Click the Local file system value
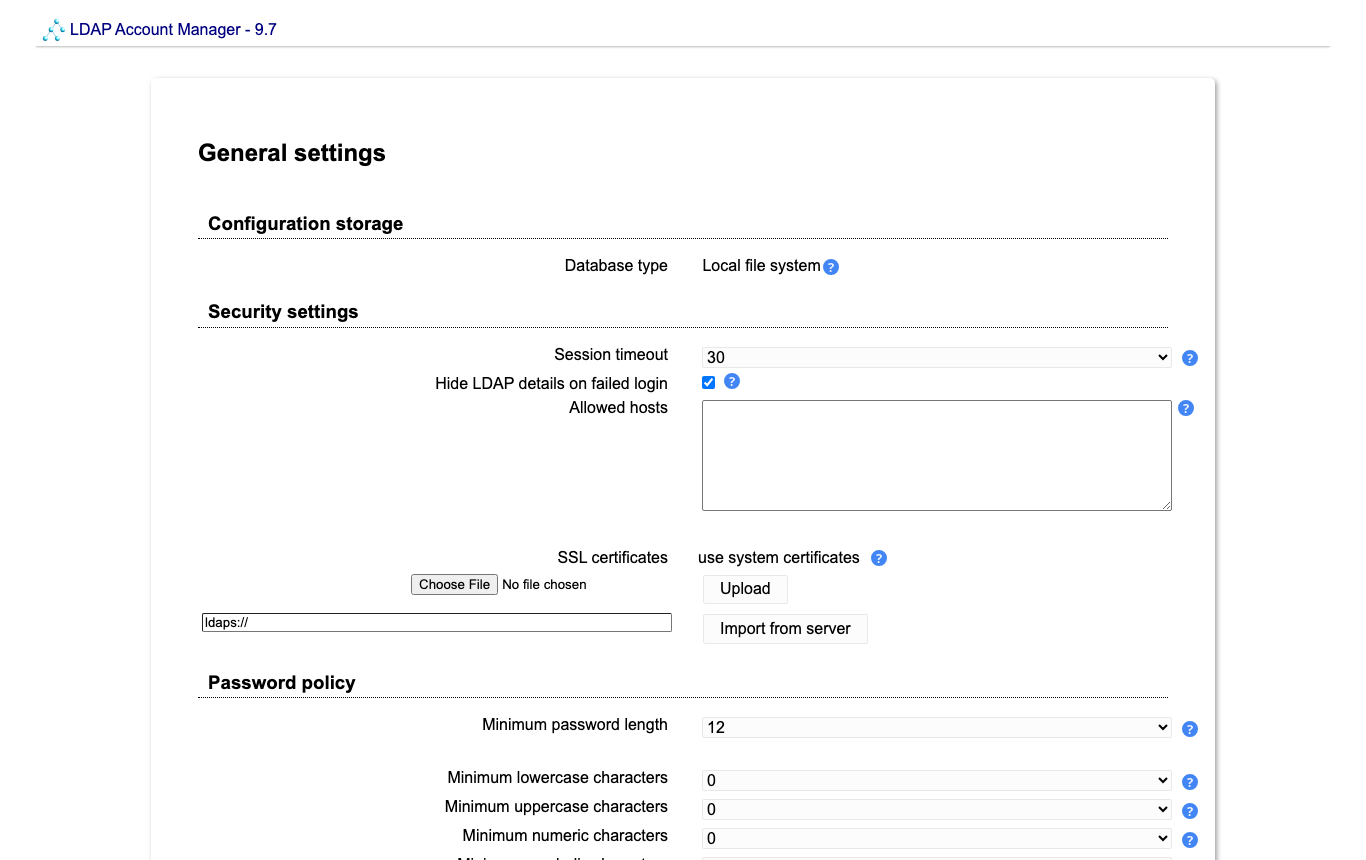The height and width of the screenshot is (860, 1366). pyautogui.click(x=761, y=266)
